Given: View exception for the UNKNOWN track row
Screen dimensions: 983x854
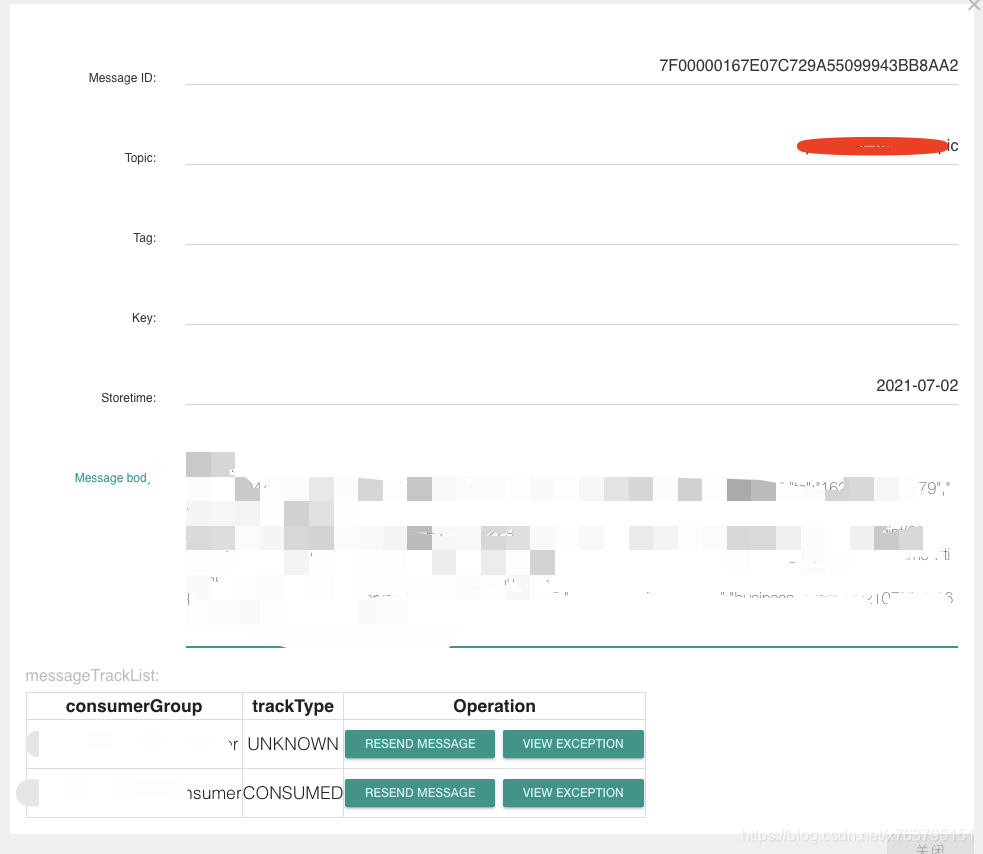Looking at the screenshot, I should tap(573, 744).
